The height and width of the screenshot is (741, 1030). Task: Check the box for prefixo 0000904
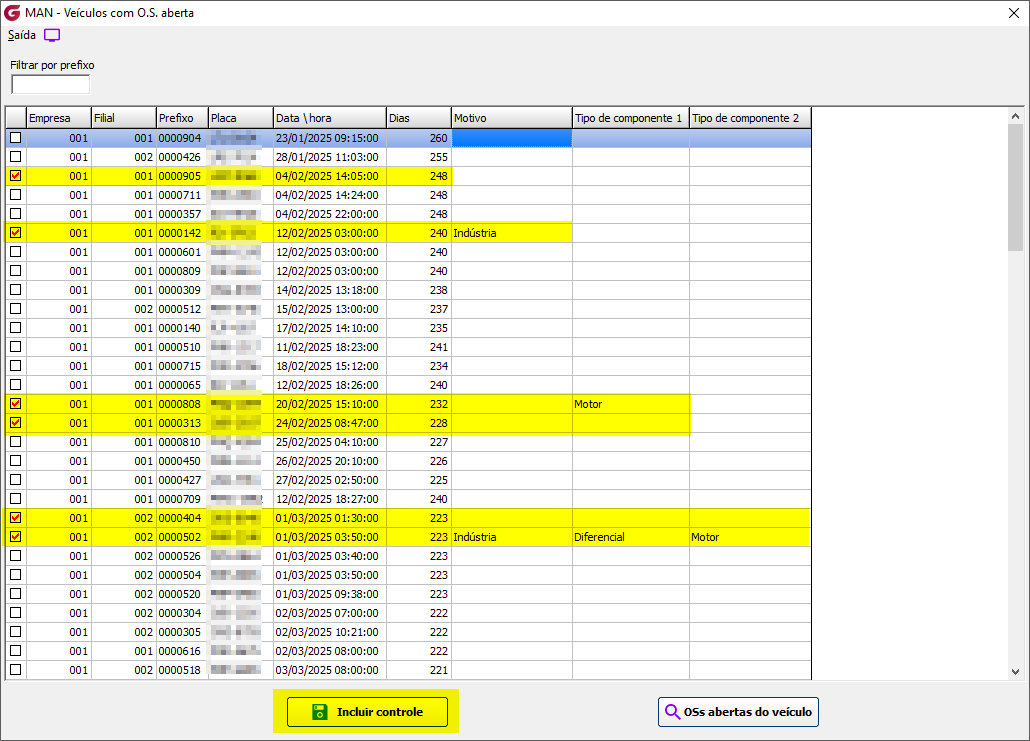pyautogui.click(x=16, y=138)
